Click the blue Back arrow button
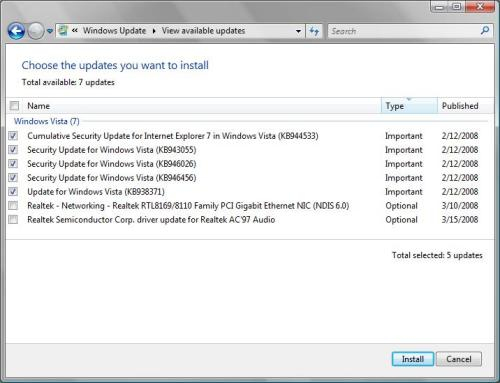 coord(16,31)
